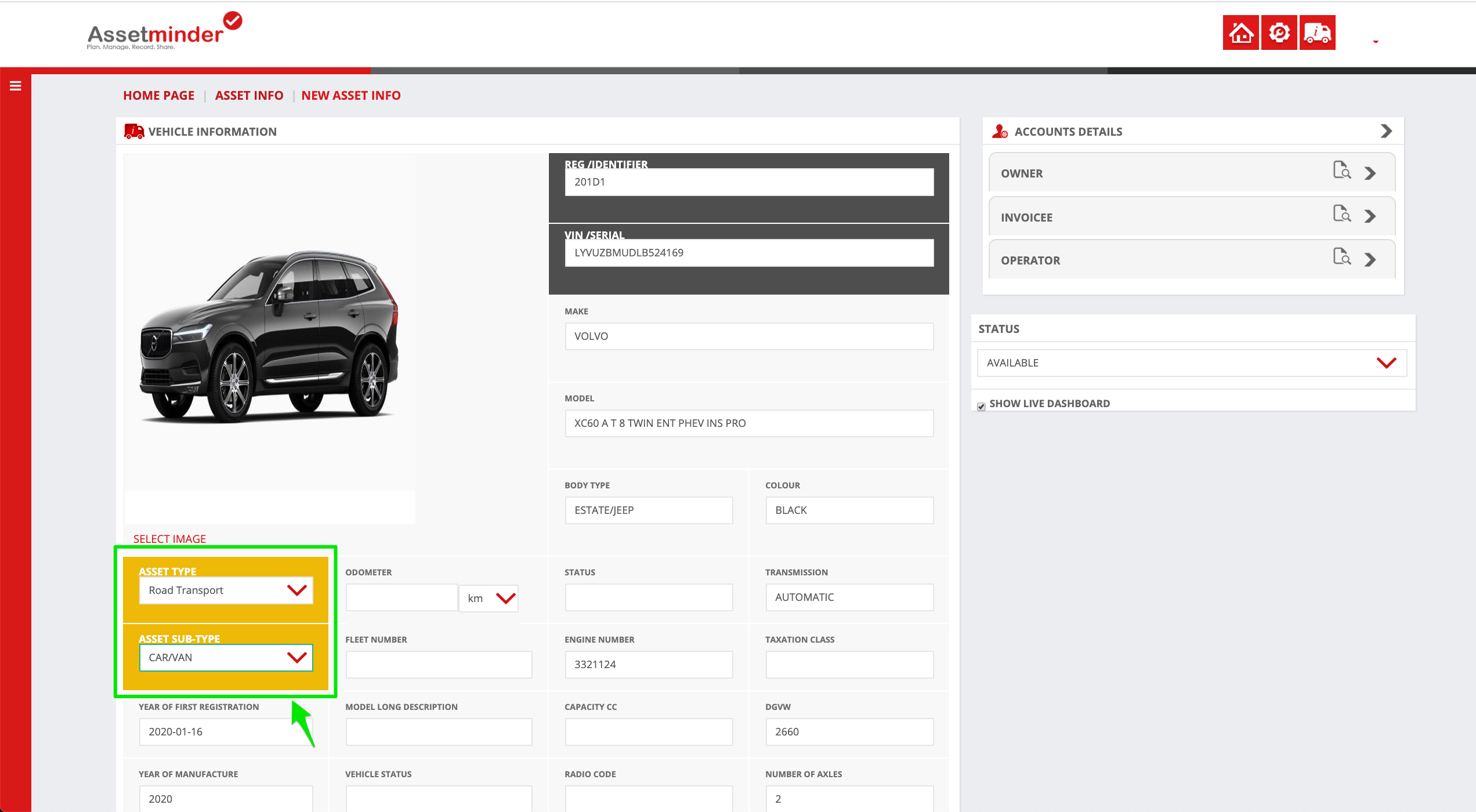This screenshot has width=1476, height=812.
Task: Click the Fleet Number input field
Action: (439, 665)
